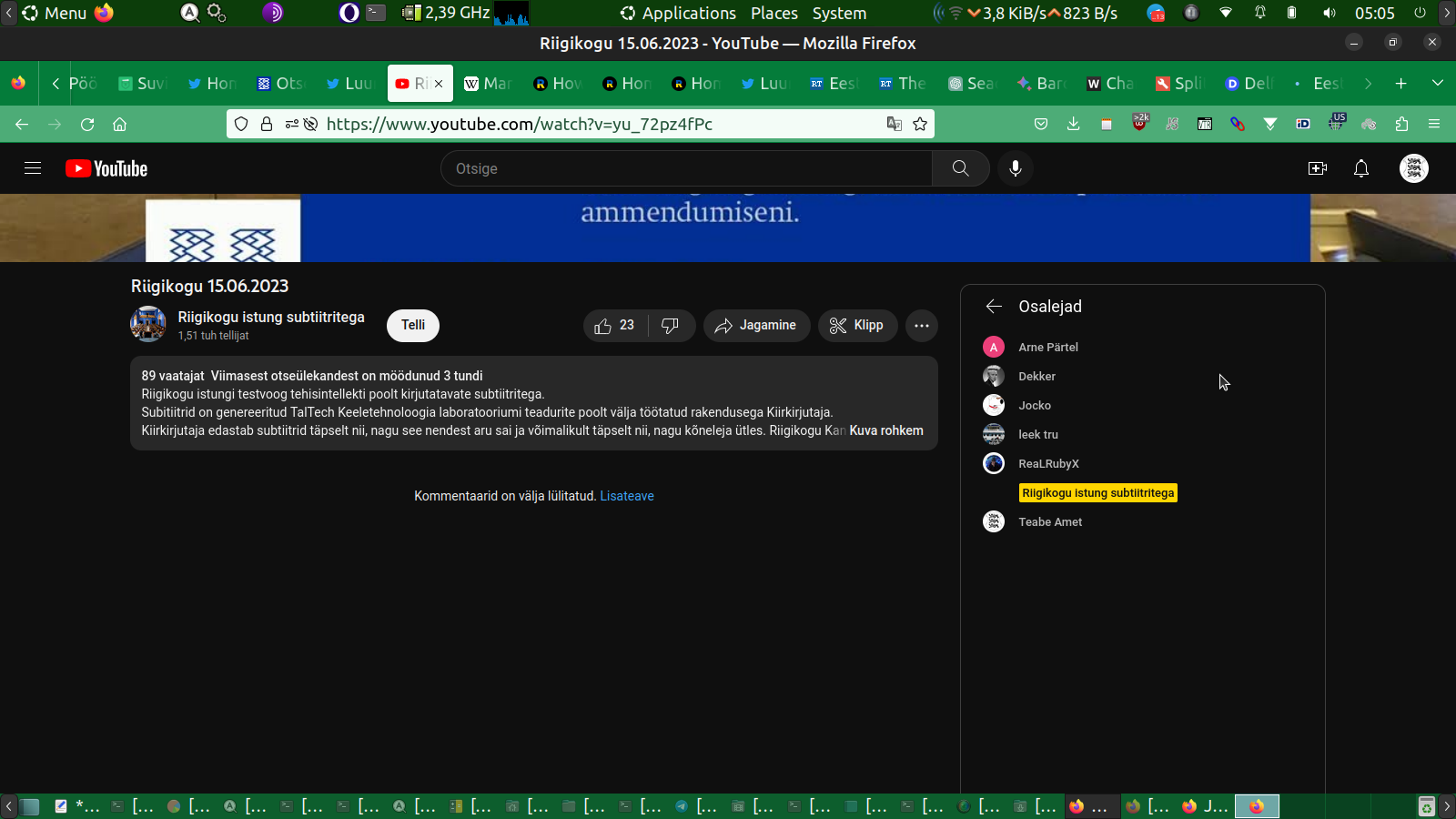Open the channel avatar image
The width and height of the screenshot is (1456, 819).
click(x=148, y=325)
